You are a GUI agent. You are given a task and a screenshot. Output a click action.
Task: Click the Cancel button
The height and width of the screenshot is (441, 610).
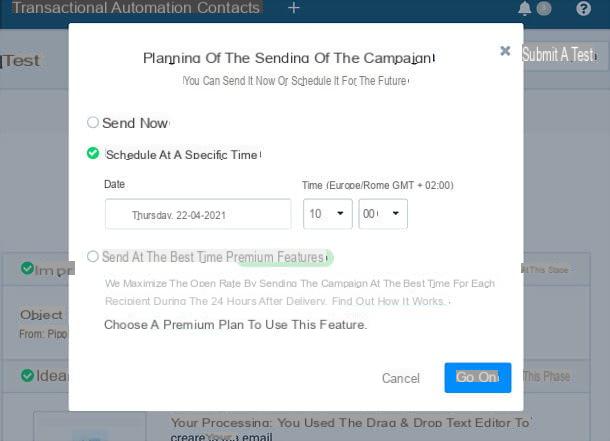click(401, 378)
